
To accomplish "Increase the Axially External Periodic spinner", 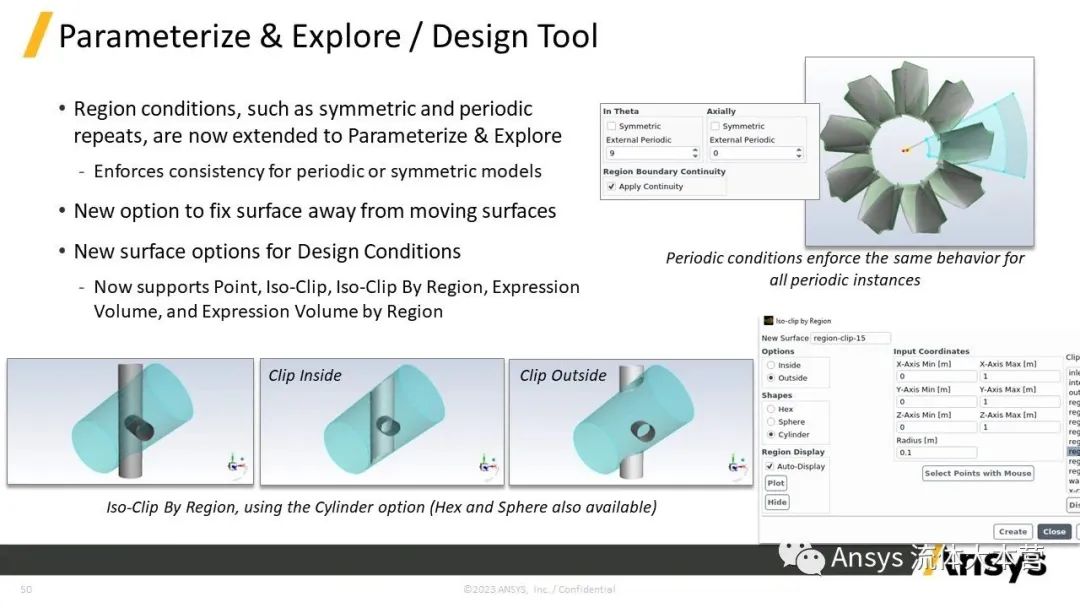I will click(x=799, y=150).
